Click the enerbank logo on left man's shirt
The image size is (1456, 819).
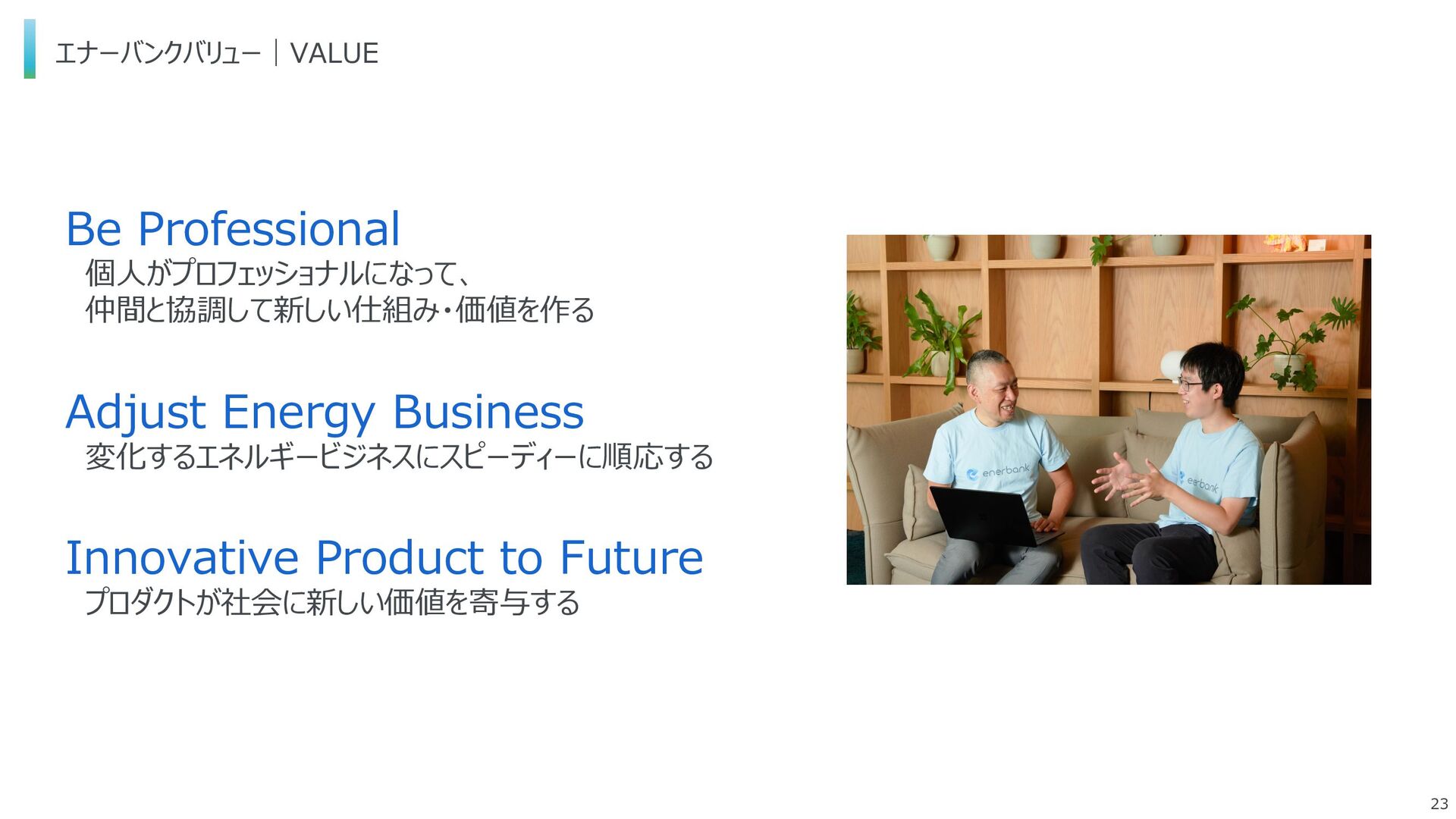pyautogui.click(x=998, y=472)
